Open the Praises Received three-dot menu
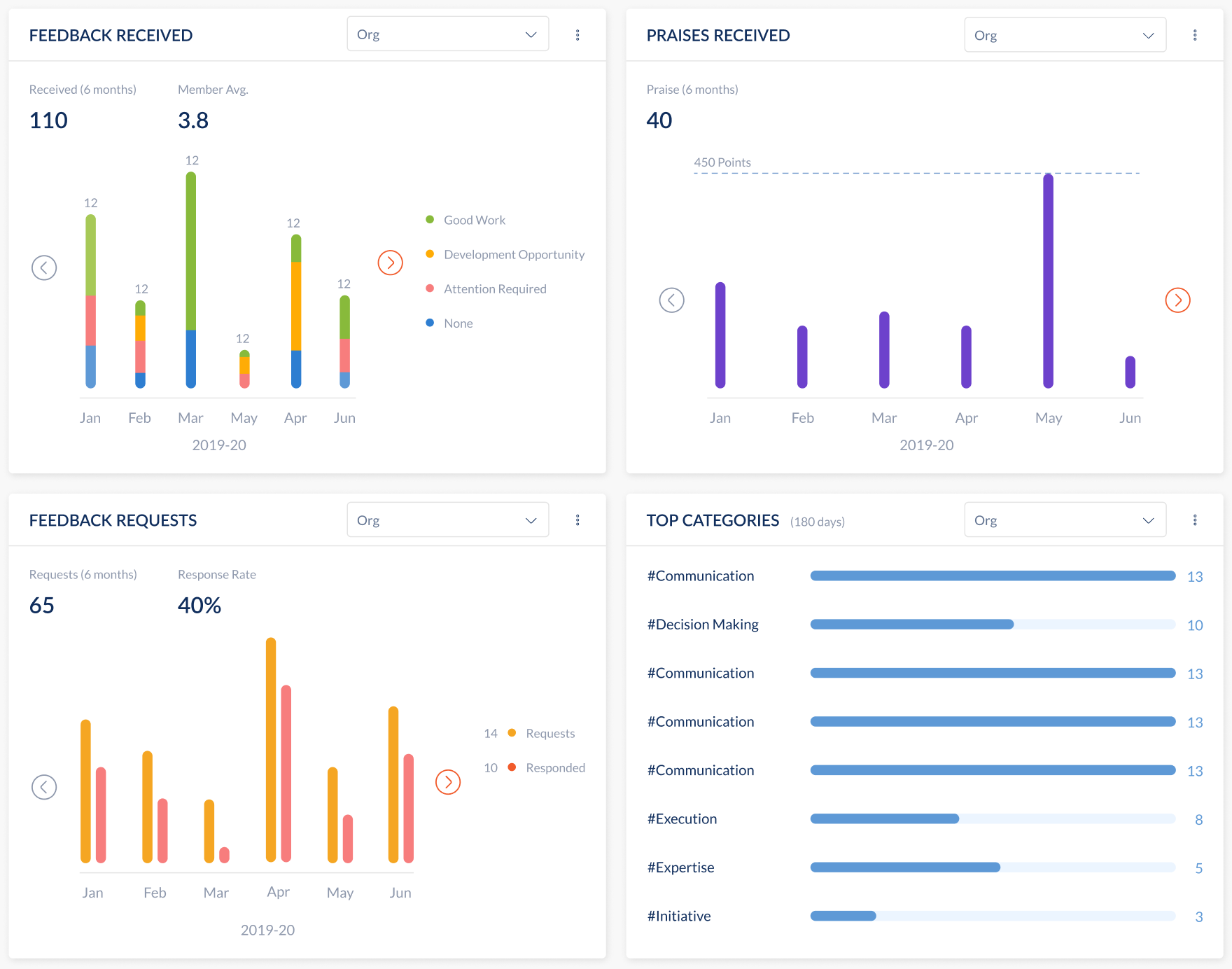The width and height of the screenshot is (1232, 969). 1196,34
